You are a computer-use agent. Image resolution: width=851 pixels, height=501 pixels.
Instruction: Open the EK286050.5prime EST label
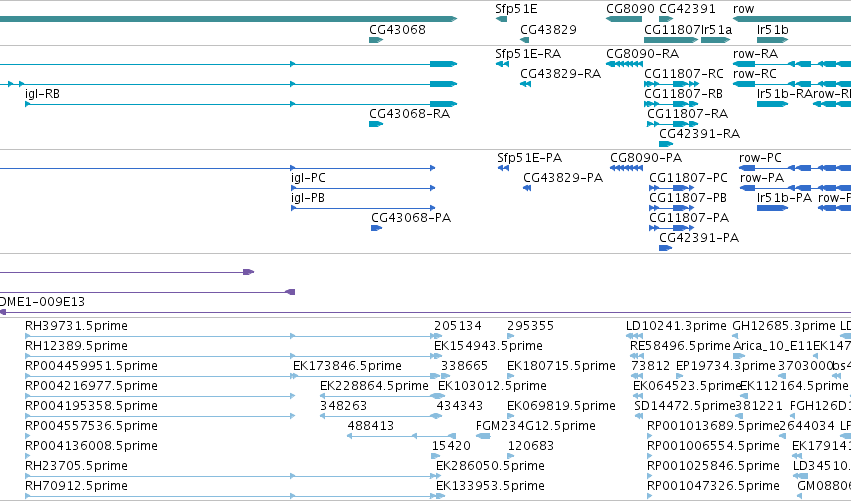click(490, 467)
